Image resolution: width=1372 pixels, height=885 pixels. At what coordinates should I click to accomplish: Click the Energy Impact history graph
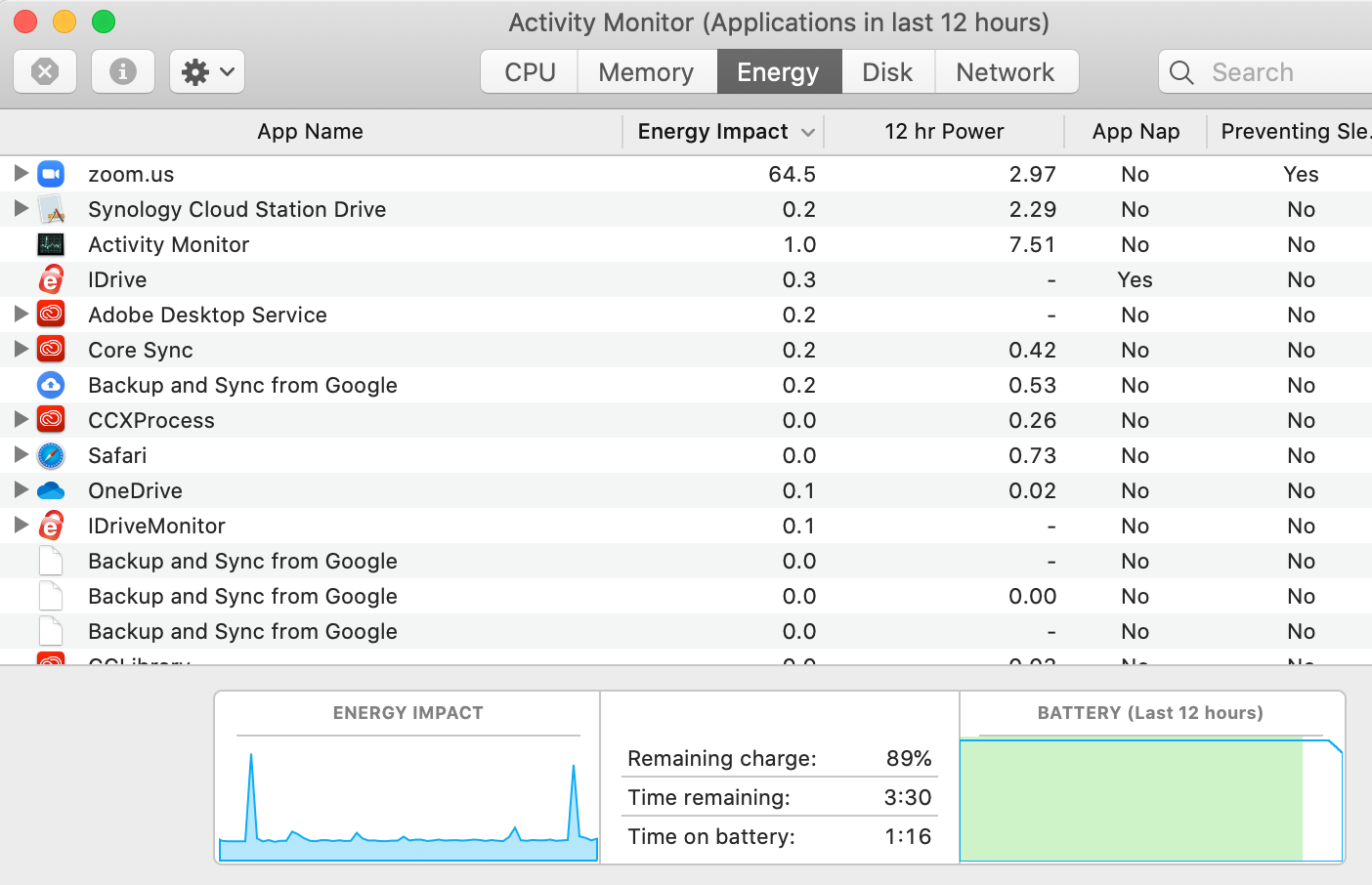[407, 798]
